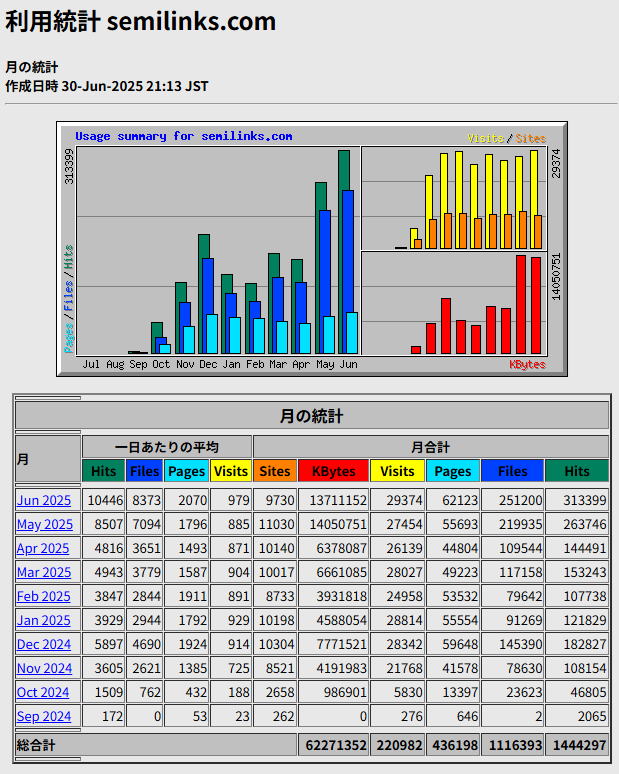The height and width of the screenshot is (774, 619).
Task: Open the Nov 2024 statistics link
Action: tap(44, 668)
